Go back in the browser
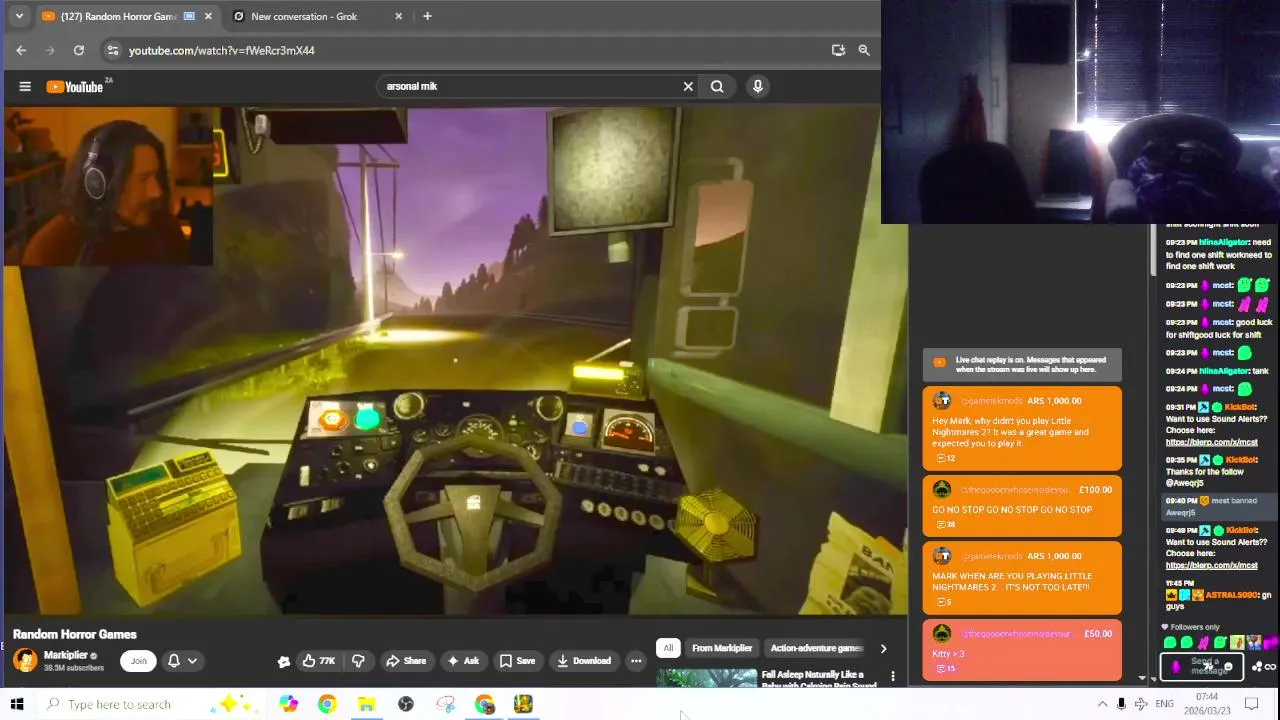The image size is (1280, 720). click(x=21, y=50)
